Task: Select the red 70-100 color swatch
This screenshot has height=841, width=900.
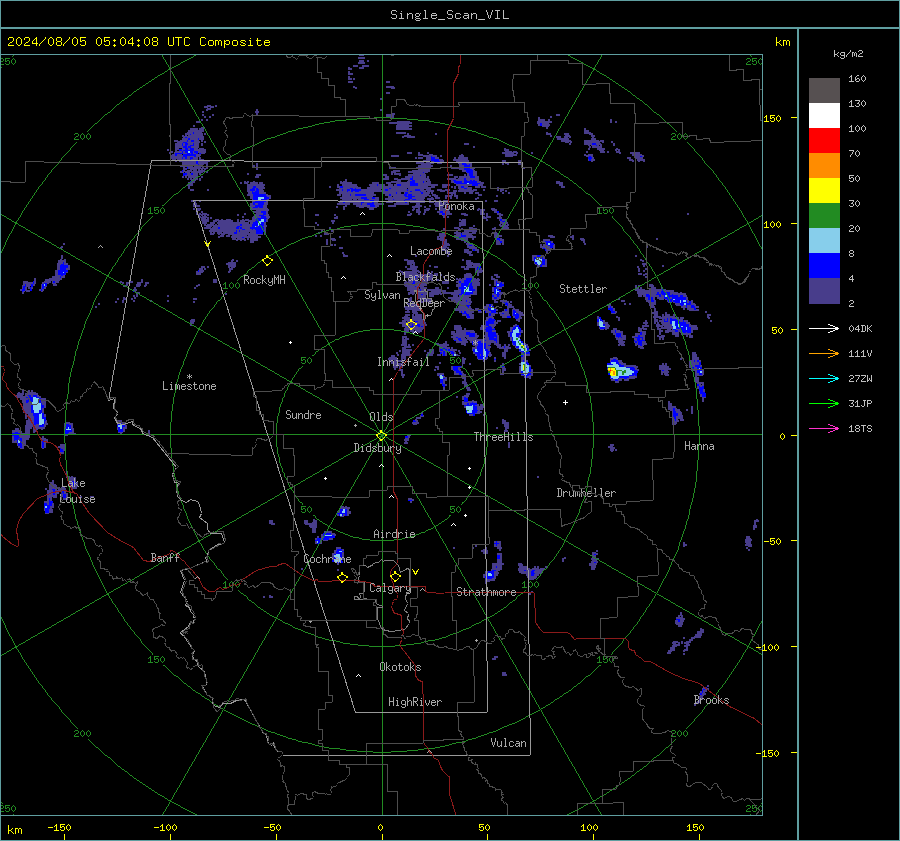Action: [824, 141]
